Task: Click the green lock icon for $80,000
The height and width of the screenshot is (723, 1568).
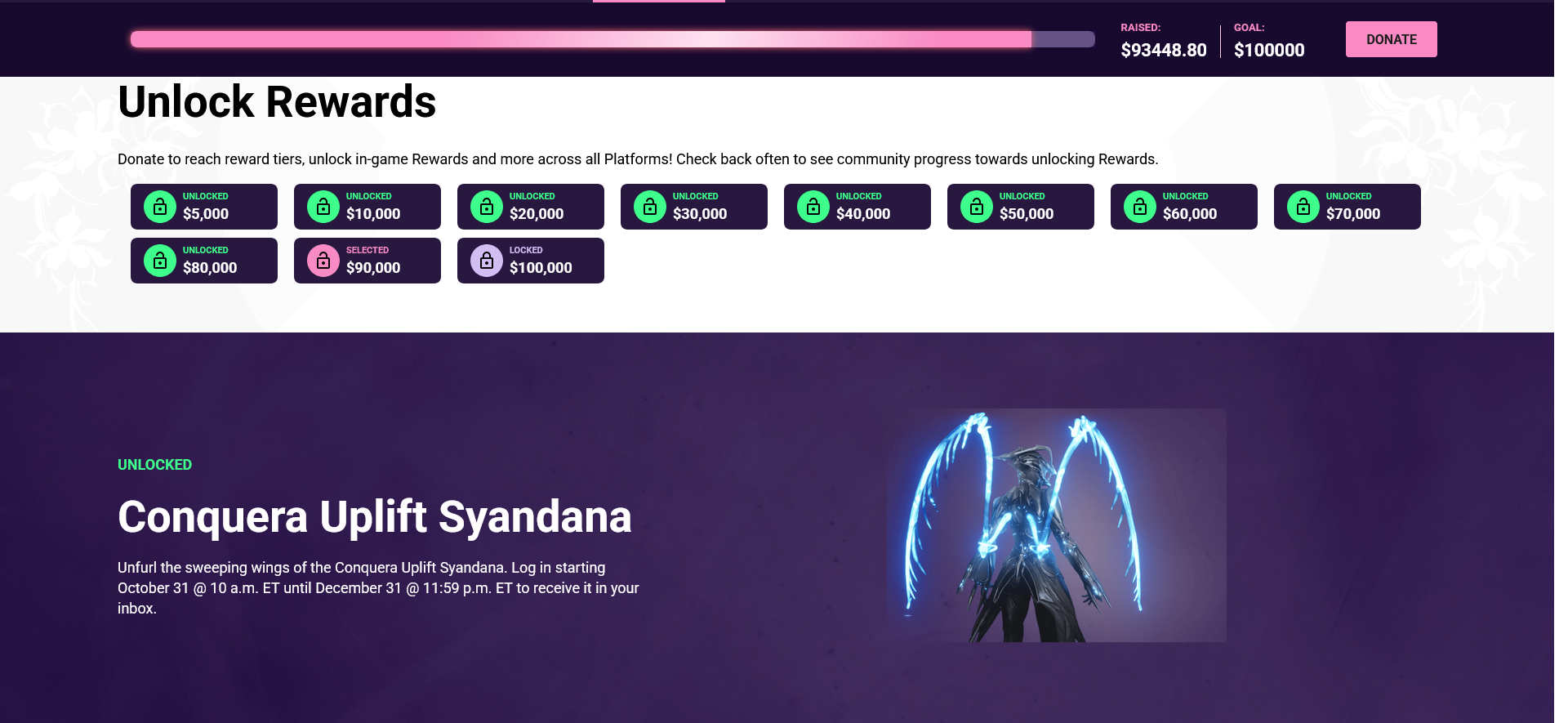Action: point(160,261)
